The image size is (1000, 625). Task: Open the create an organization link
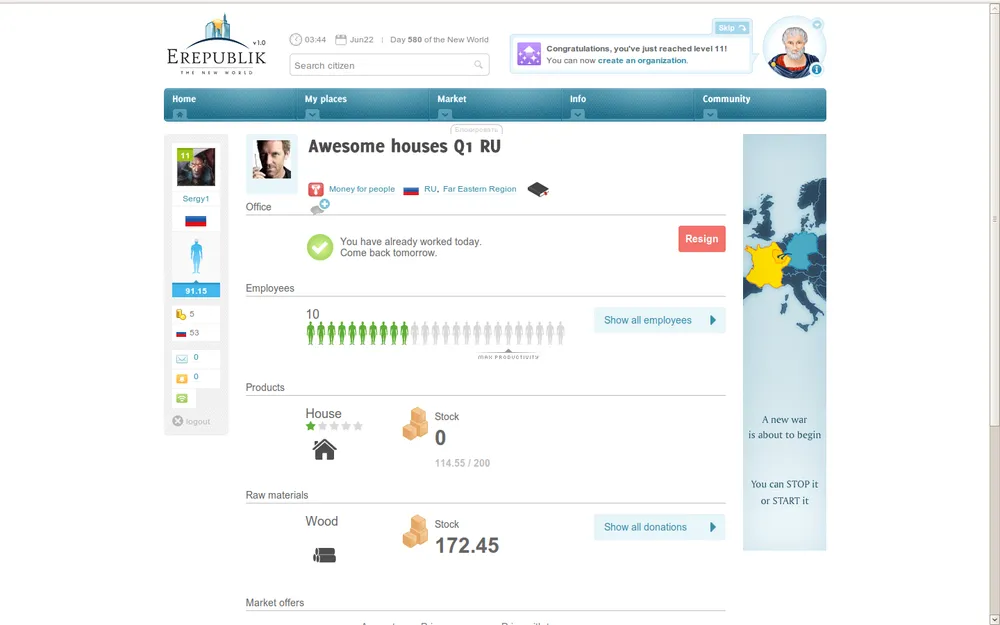click(x=642, y=61)
